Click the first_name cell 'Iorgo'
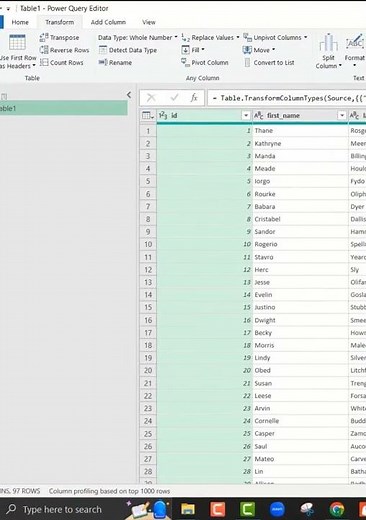The width and height of the screenshot is (366, 520). pyautogui.click(x=300, y=181)
